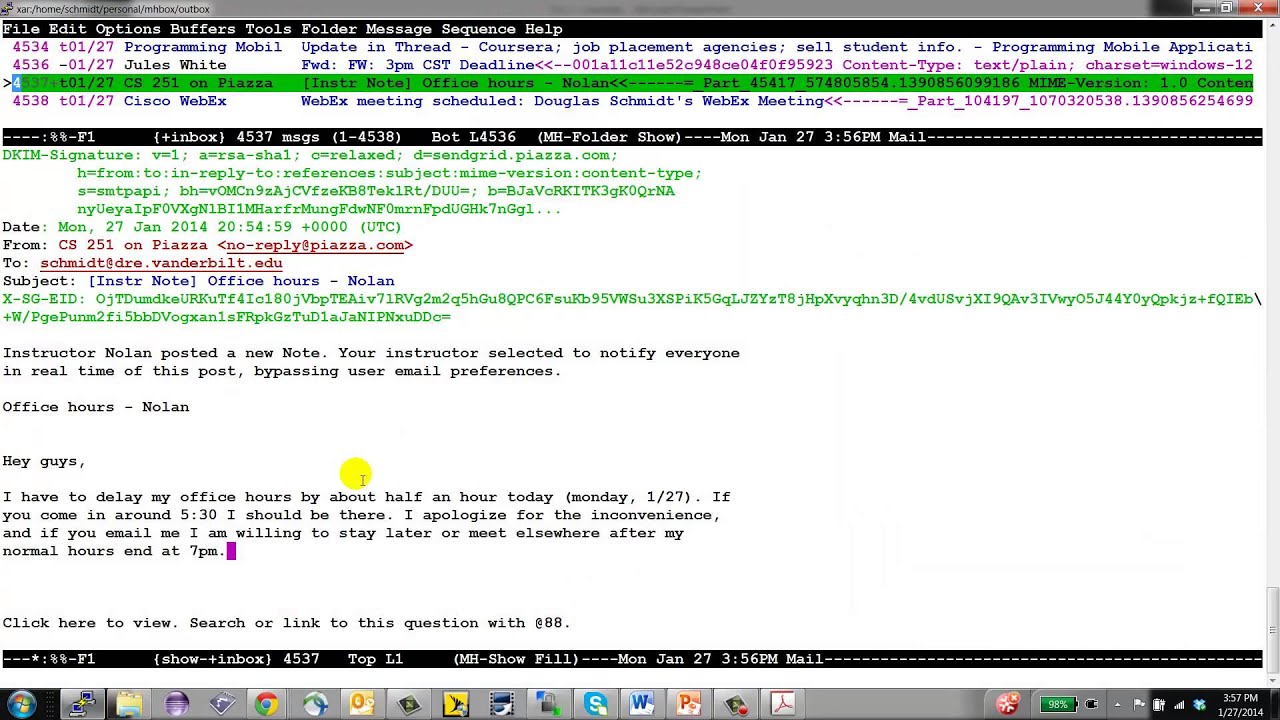Click the show-+inbox bottom mode line

pyautogui.click(x=632, y=659)
